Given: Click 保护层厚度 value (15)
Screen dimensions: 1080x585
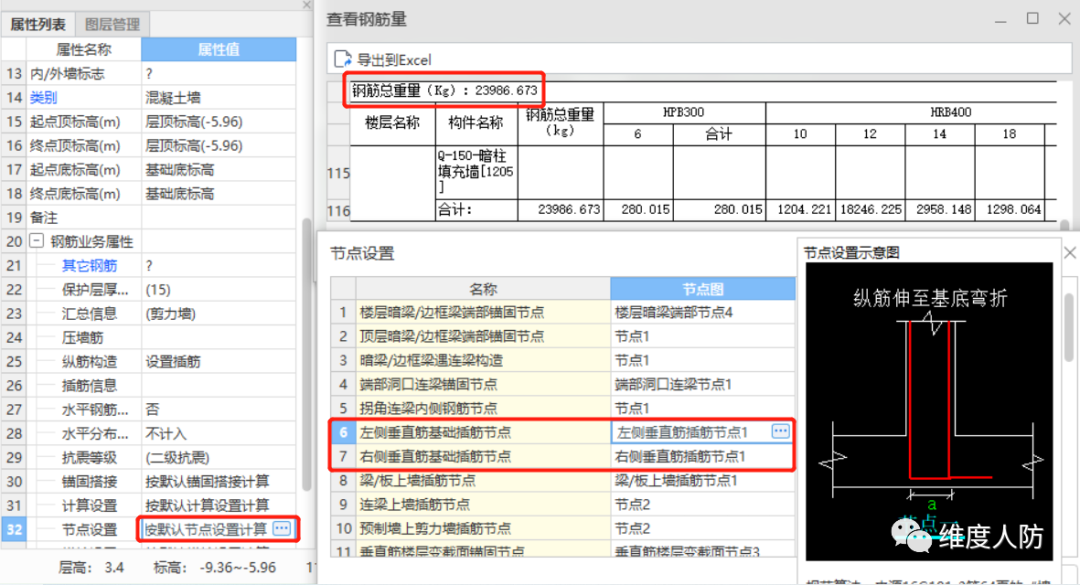Looking at the screenshot, I should 219,289.
